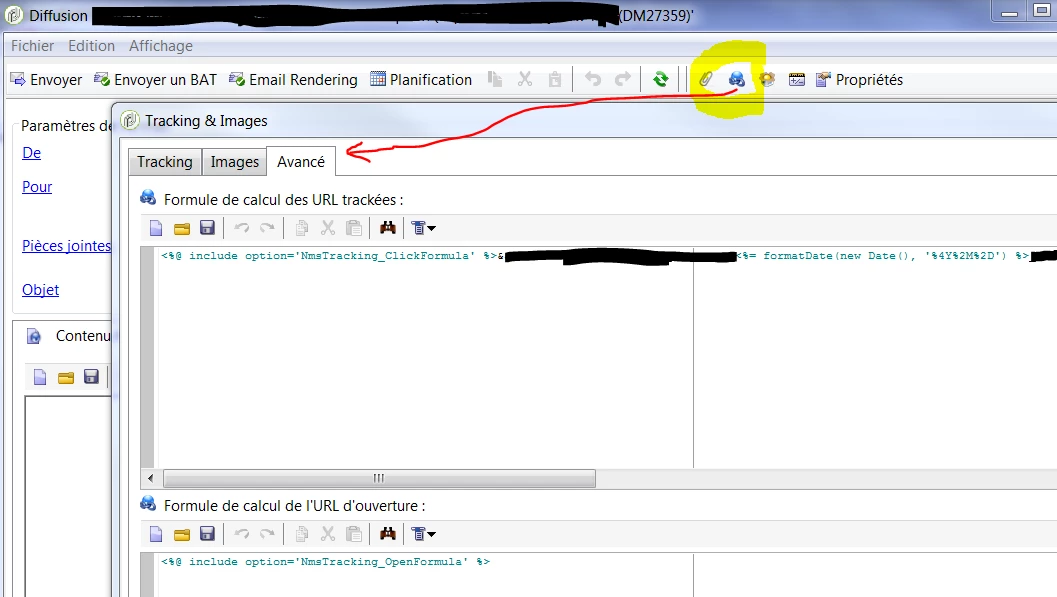New document icon in open URL editor
1057x597 pixels.
coord(156,534)
